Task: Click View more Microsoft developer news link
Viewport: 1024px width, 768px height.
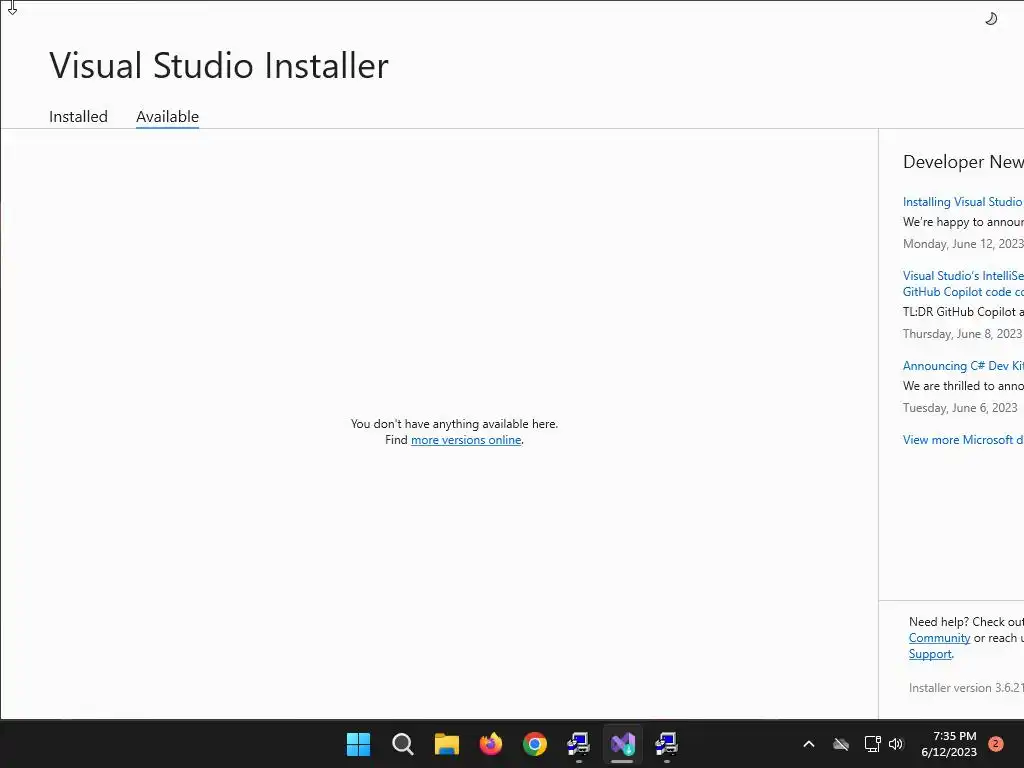Action: (963, 440)
